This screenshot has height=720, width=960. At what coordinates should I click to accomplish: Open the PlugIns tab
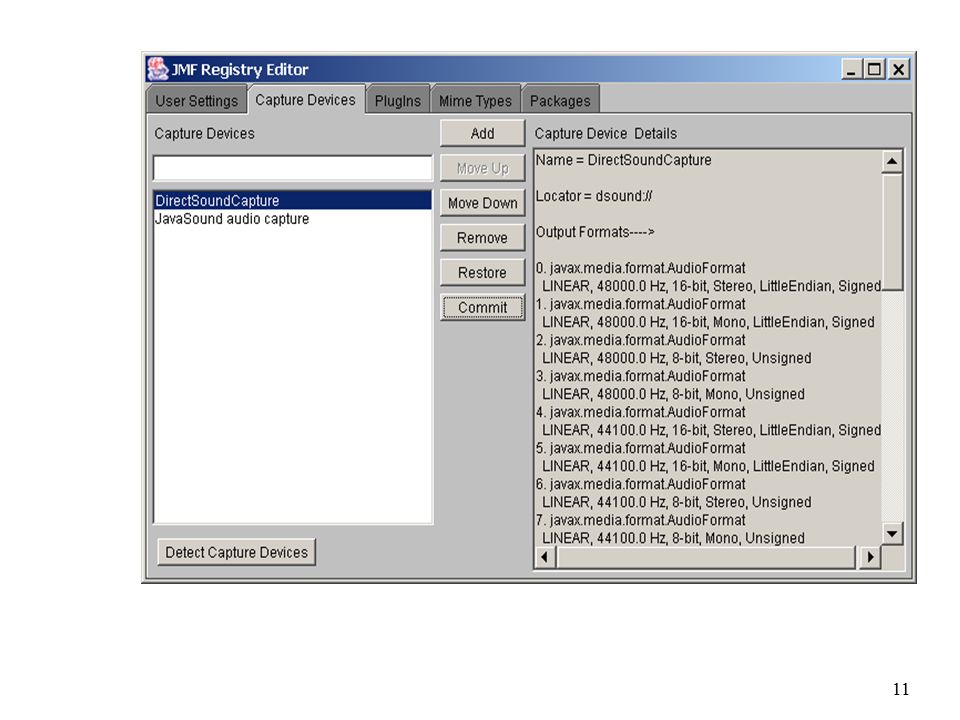[397, 100]
